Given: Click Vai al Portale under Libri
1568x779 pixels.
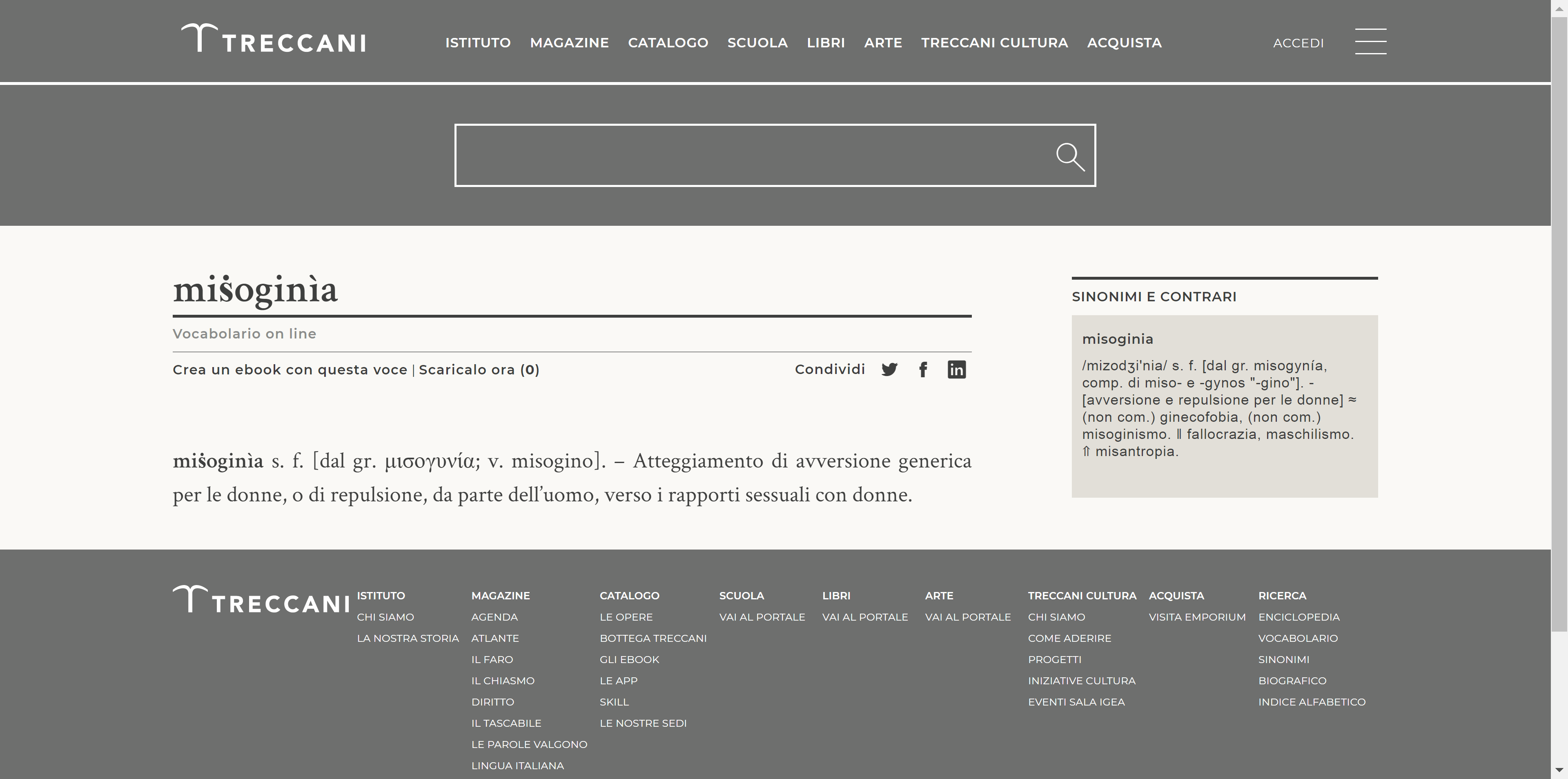Looking at the screenshot, I should point(865,617).
